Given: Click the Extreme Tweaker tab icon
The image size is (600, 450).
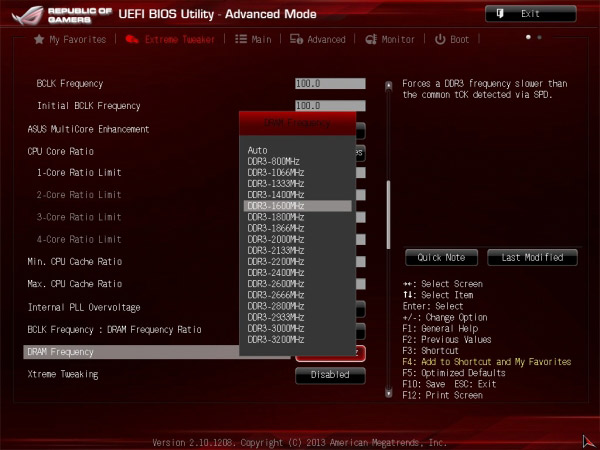Looking at the screenshot, I should click(x=132, y=39).
